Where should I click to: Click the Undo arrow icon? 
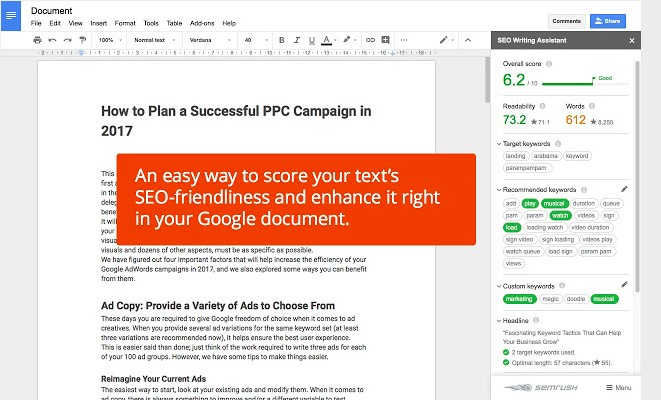(52, 40)
